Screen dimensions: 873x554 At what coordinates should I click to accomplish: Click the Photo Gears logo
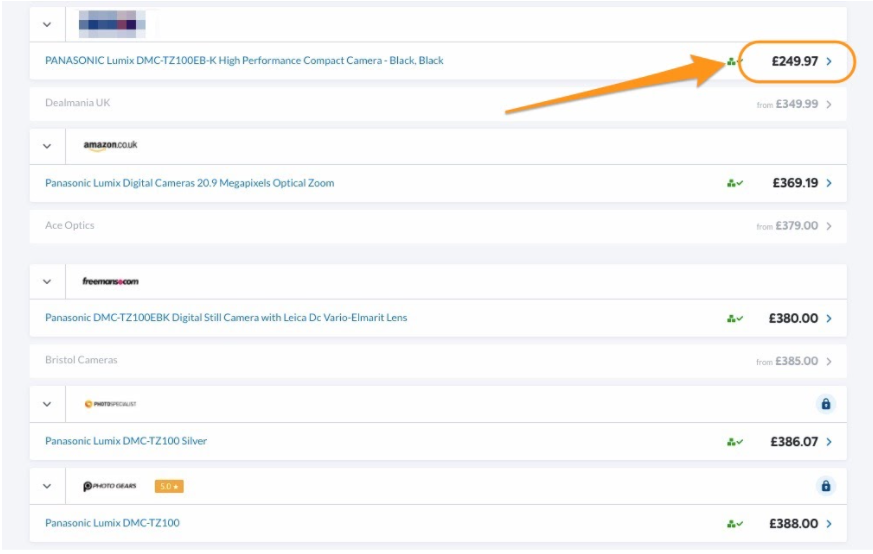click(110, 486)
